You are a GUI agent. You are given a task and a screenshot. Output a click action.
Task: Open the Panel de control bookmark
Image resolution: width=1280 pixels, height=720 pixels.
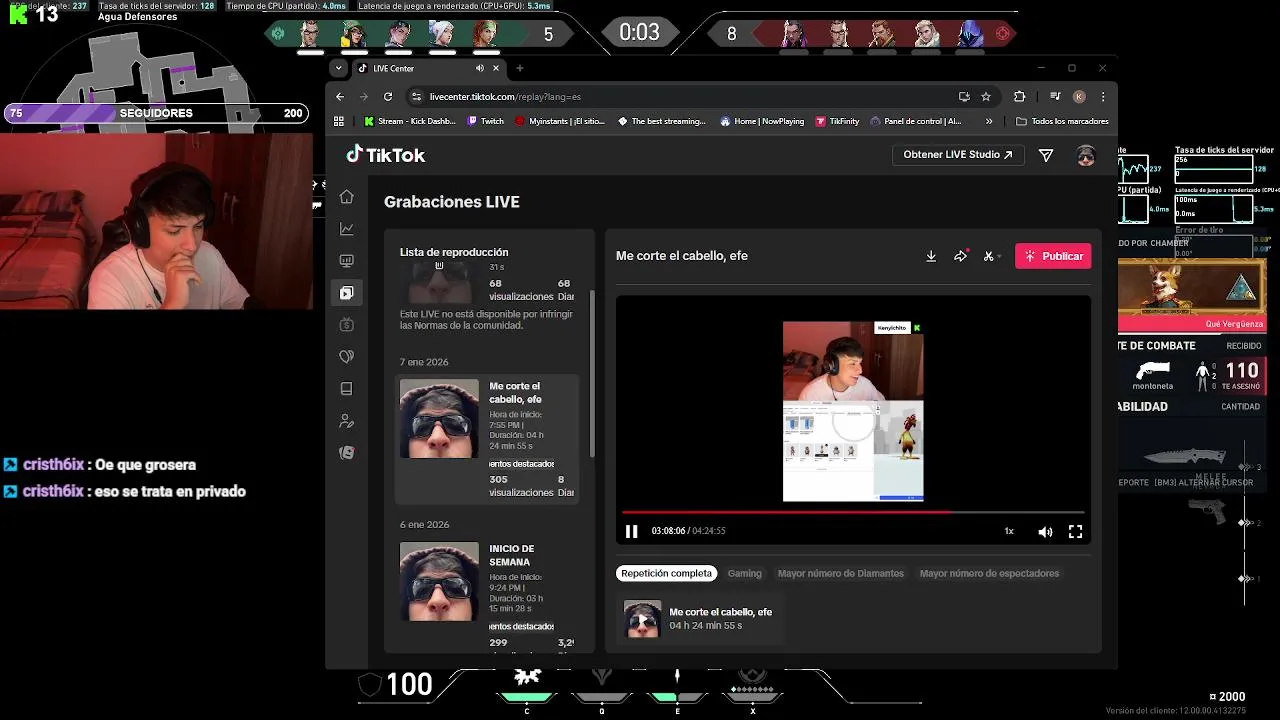916,121
